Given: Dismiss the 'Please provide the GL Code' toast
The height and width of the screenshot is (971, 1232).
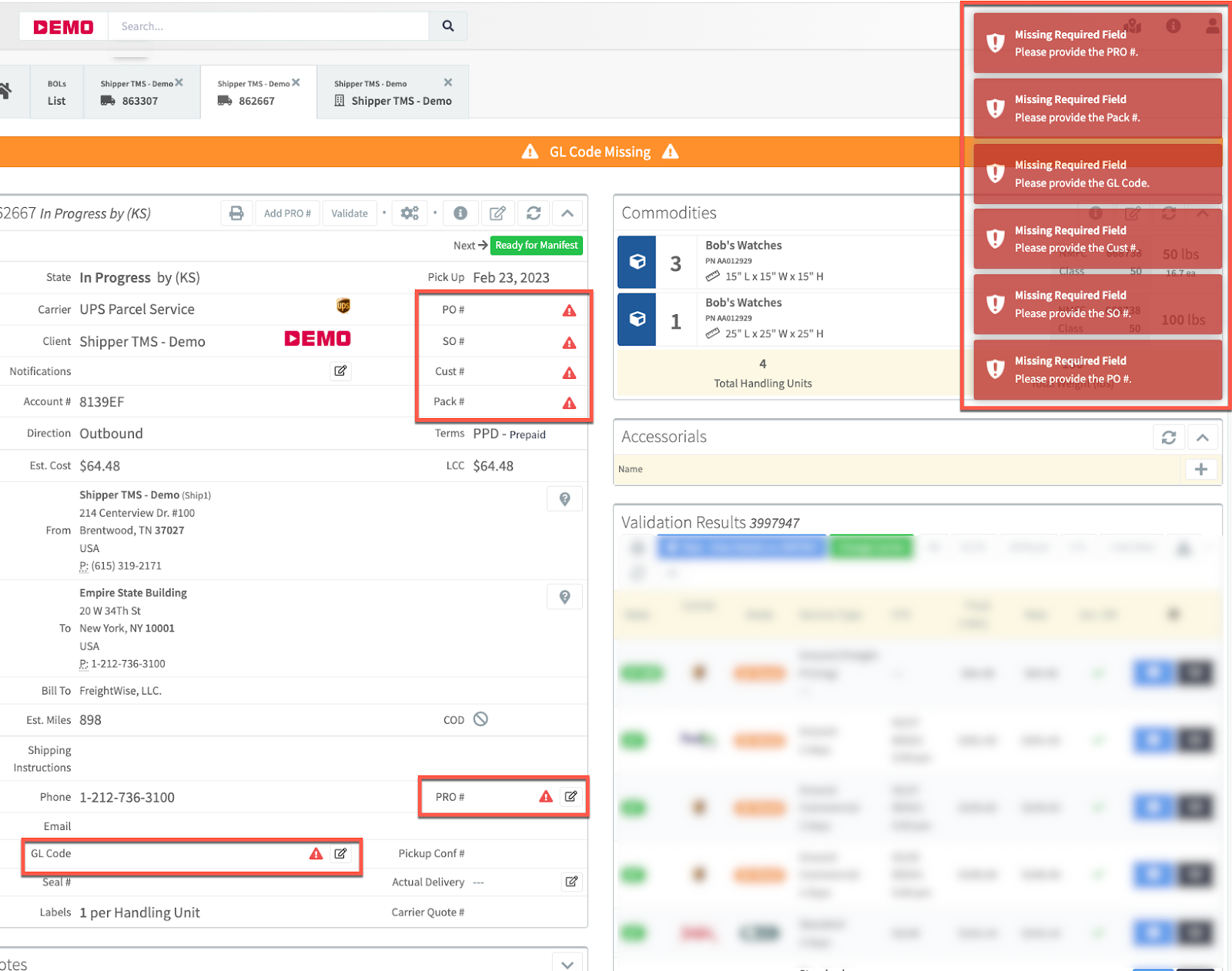Looking at the screenshot, I should [x=1098, y=174].
